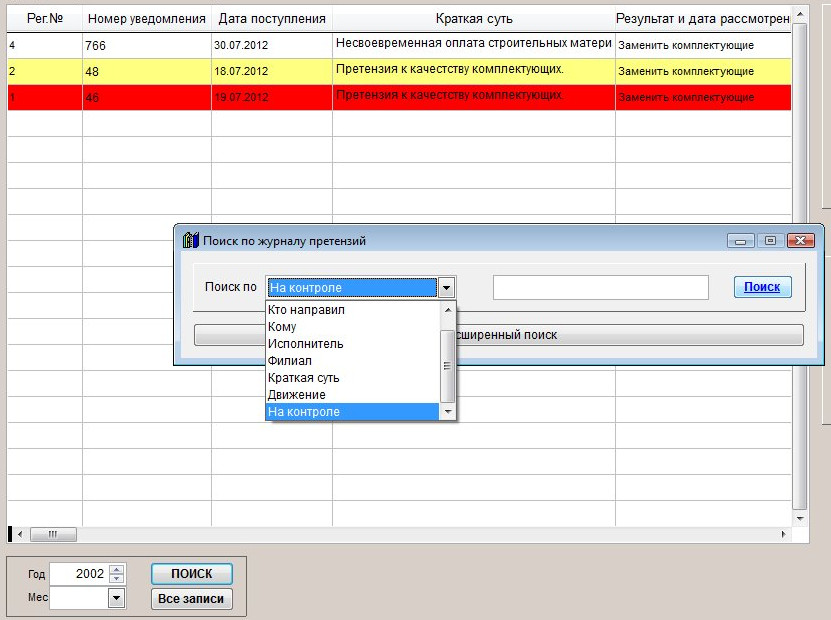Open the 'Мес' month dropdown
This screenshot has height=620, width=831.
click(117, 598)
